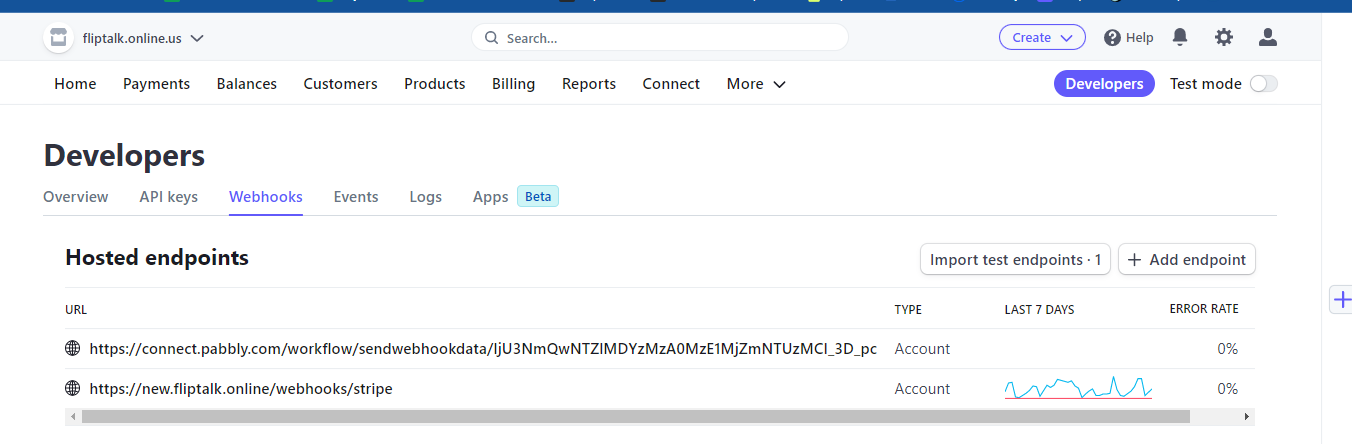1352x444 pixels.
Task: Click the globe icon beside fliptalk stripe endpoint
Action: [x=72, y=389]
